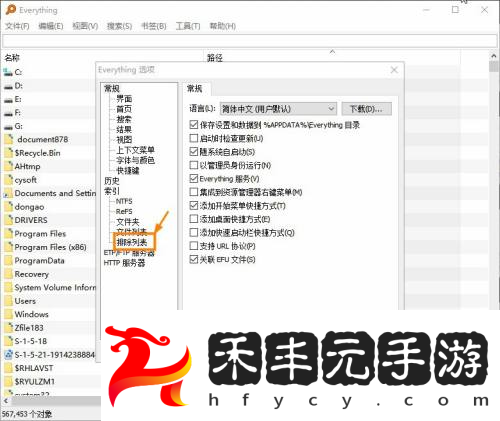Screen dimensions: 500x421
Task: Select the ProgramData folder icon
Action: (9, 261)
